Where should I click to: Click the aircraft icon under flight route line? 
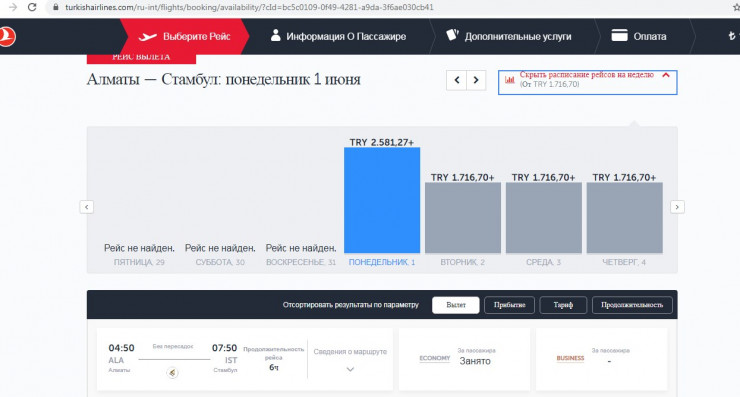pyautogui.click(x=172, y=373)
